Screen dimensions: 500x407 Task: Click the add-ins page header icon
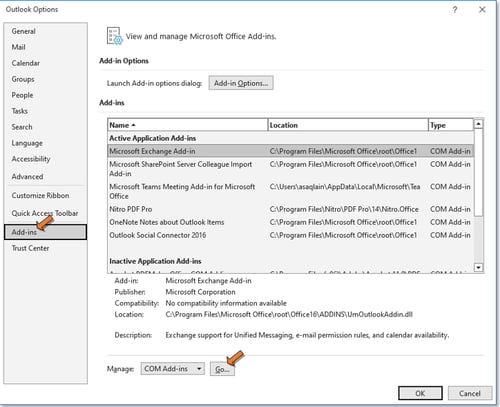(115, 36)
